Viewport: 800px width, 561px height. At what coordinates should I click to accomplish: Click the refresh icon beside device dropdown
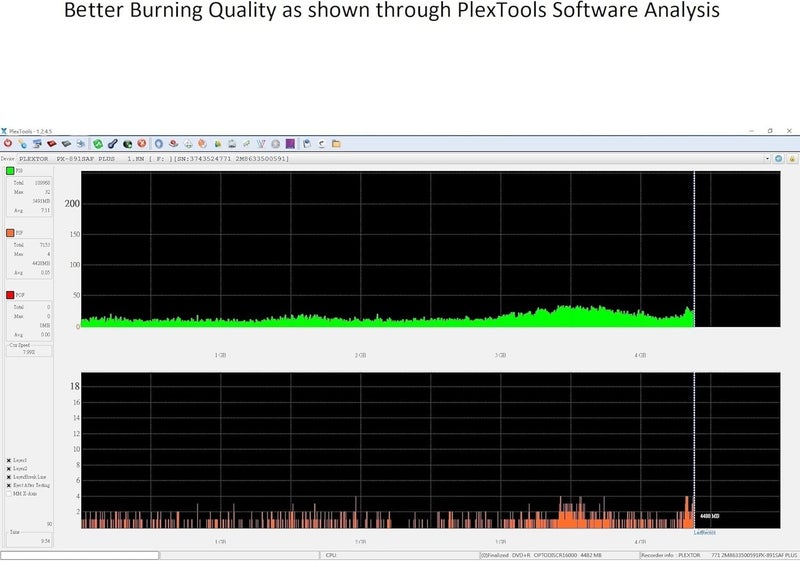pos(779,158)
